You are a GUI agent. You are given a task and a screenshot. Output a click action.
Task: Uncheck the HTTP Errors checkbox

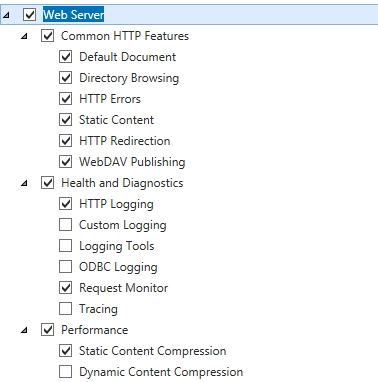click(x=66, y=99)
